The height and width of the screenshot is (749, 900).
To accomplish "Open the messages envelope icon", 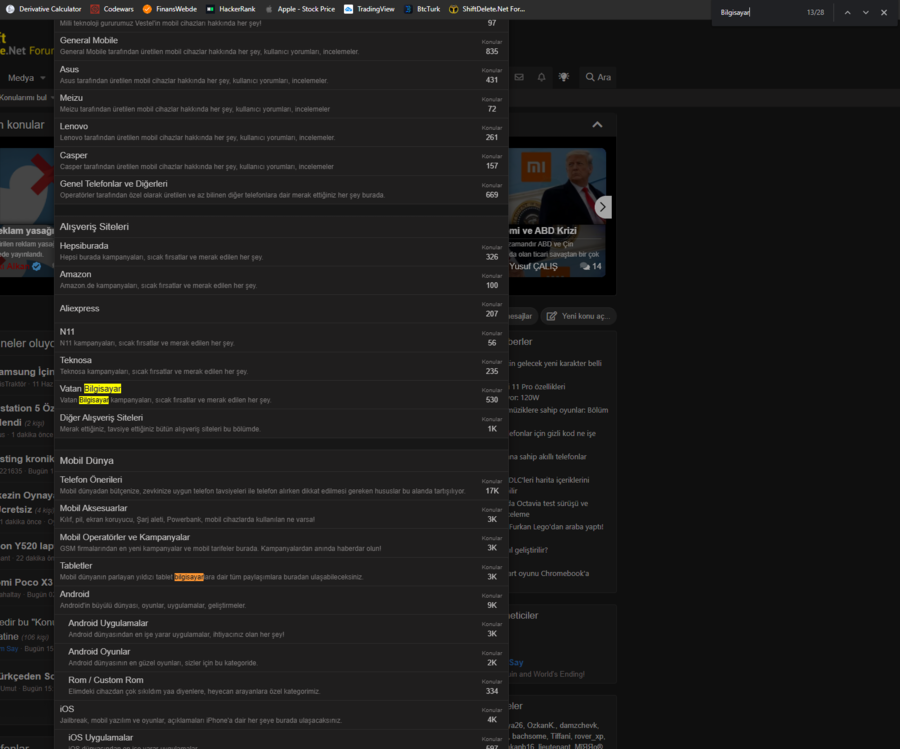I will 519,77.
